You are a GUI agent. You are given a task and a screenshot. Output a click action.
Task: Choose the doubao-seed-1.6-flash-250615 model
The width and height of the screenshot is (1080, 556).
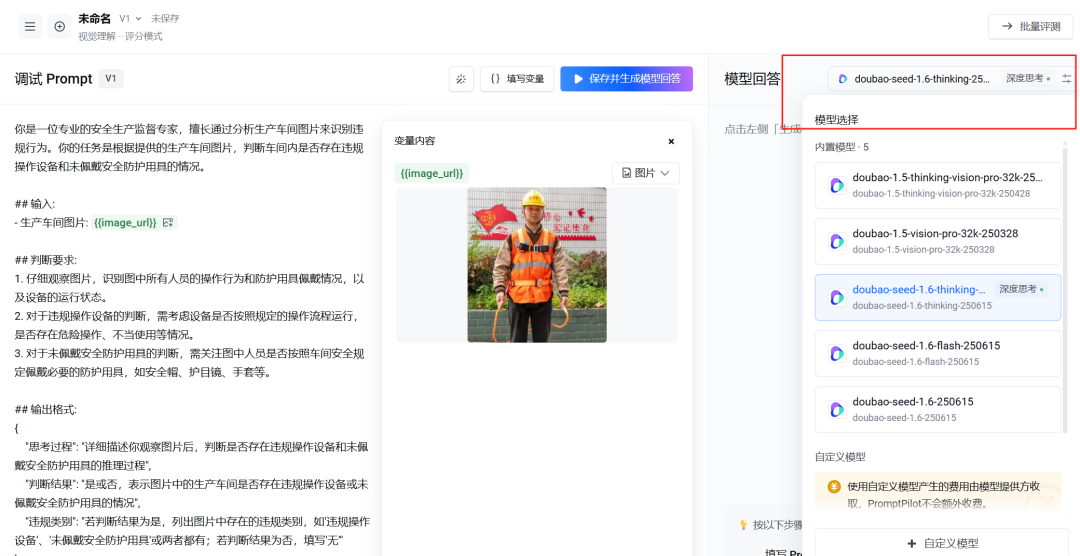click(937, 353)
